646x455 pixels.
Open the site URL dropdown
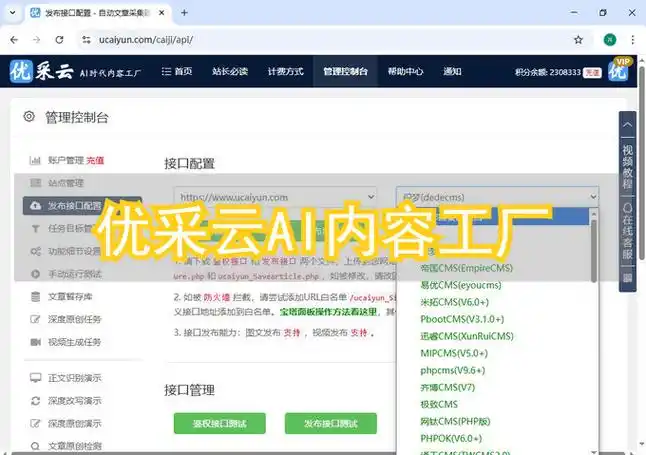click(275, 197)
